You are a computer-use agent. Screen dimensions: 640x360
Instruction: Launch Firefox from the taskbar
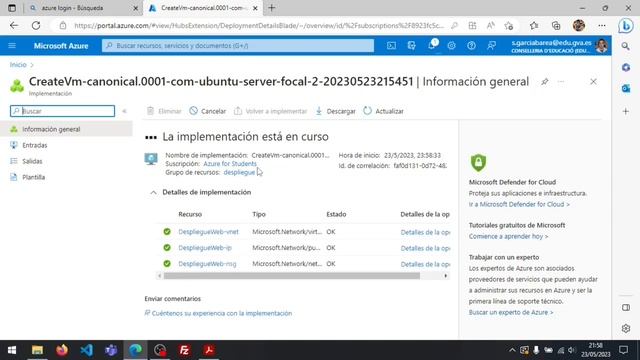[x=62, y=350]
